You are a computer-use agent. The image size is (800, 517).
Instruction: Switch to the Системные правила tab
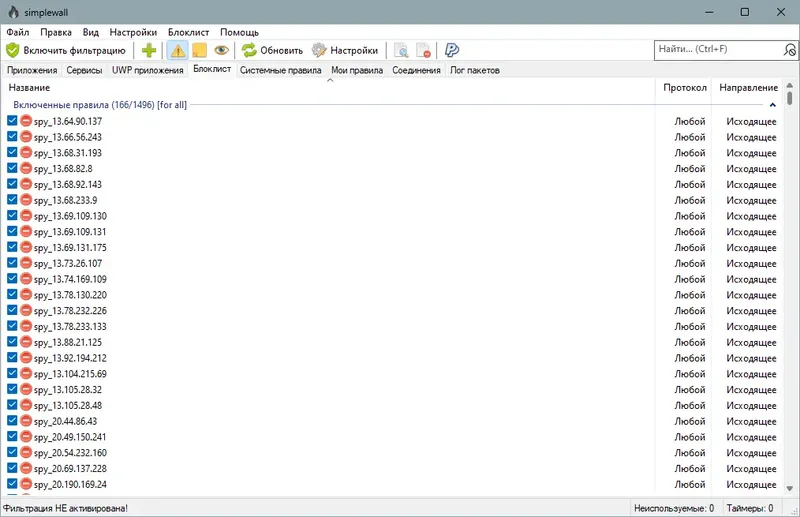point(281,70)
